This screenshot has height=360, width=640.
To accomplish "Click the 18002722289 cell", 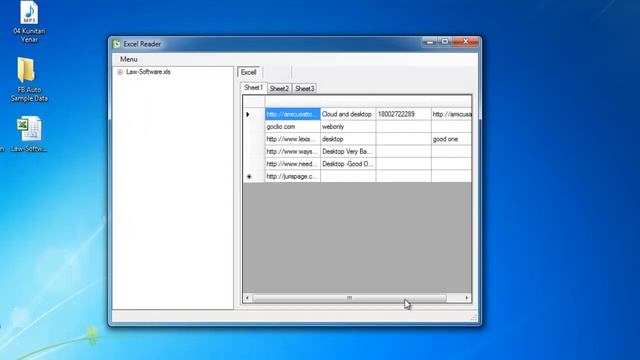I will point(403,114).
